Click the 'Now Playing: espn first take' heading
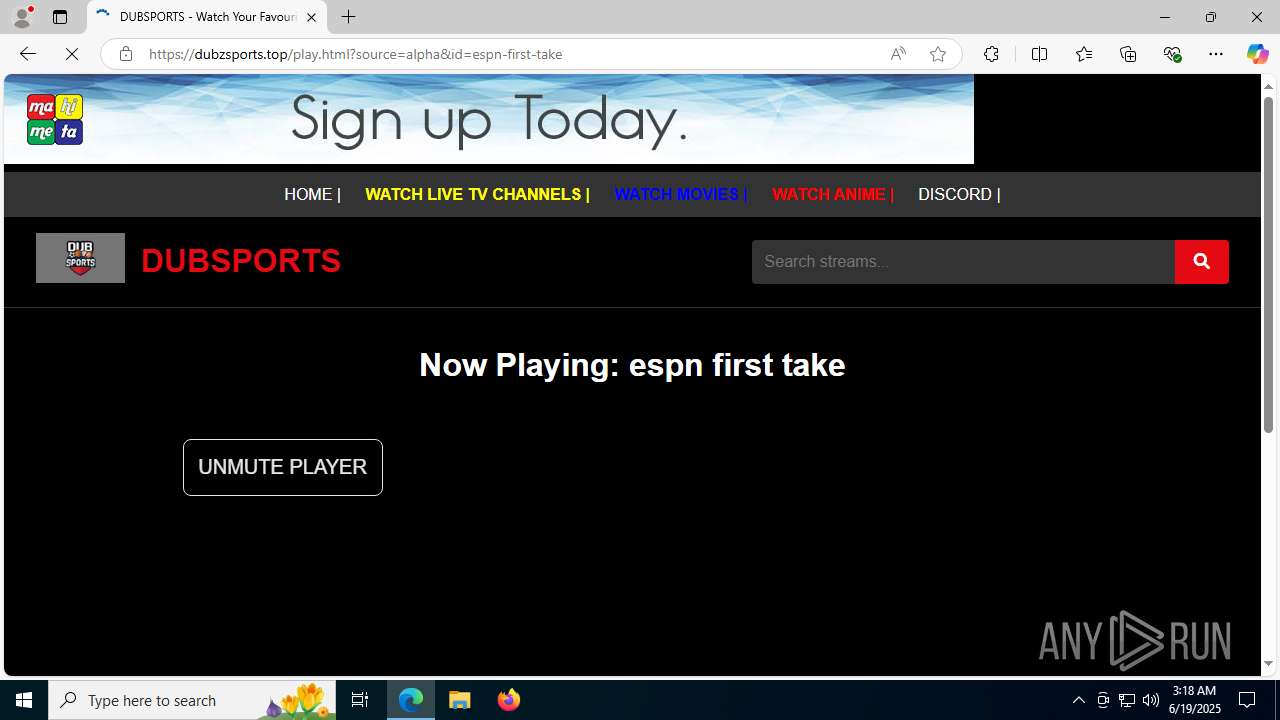The height and width of the screenshot is (720, 1280). (632, 365)
